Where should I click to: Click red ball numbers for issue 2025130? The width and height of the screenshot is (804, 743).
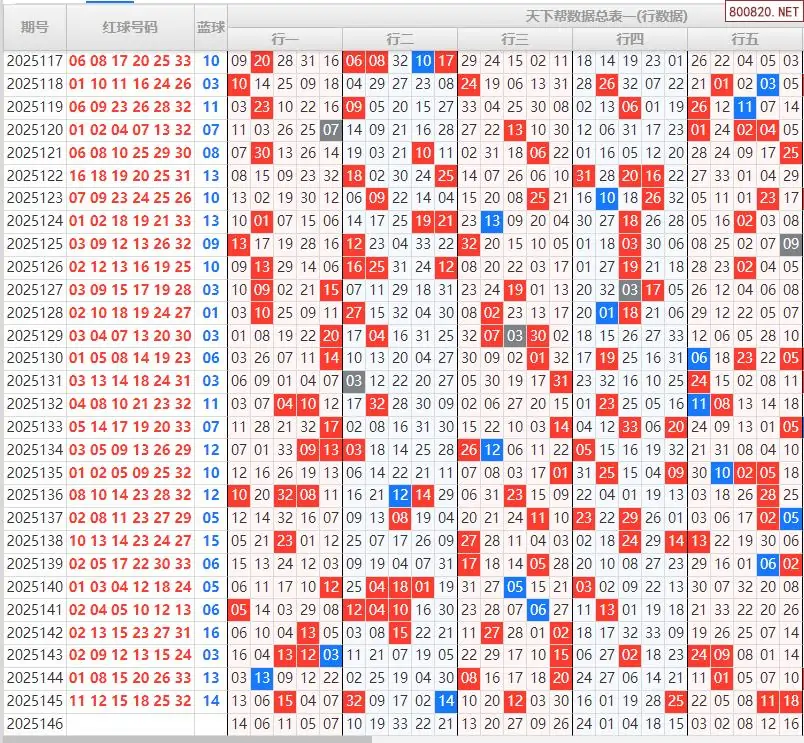[x=130, y=358]
